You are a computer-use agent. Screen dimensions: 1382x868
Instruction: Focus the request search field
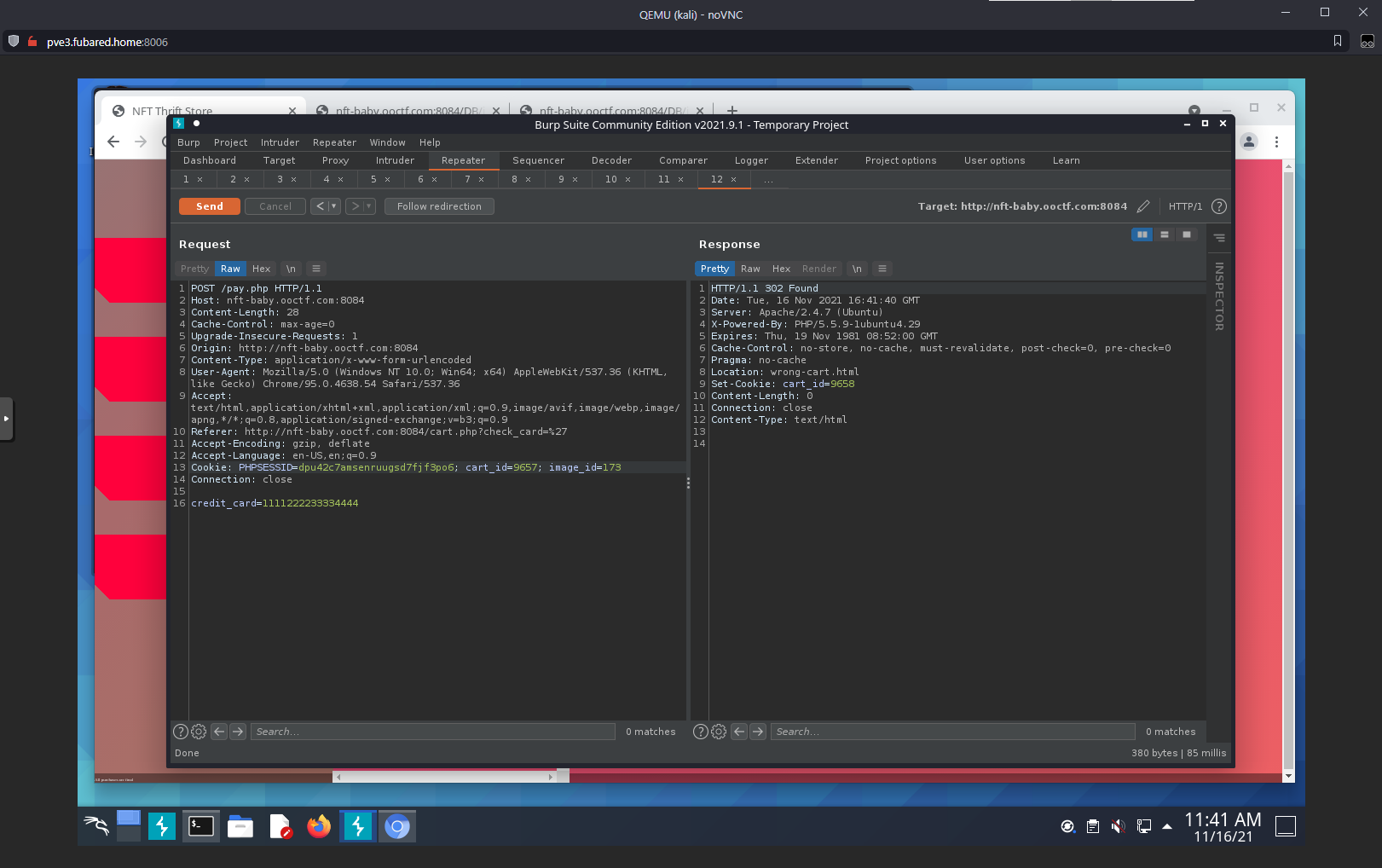point(433,732)
